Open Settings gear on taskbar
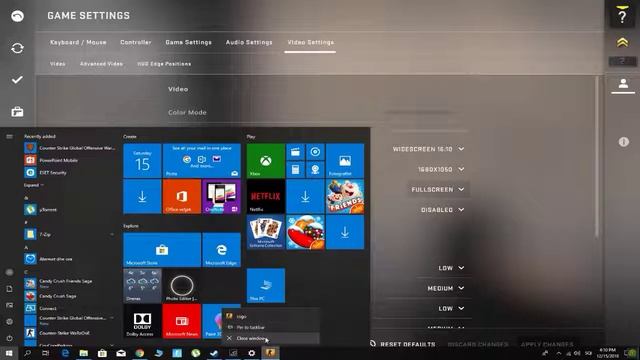640x360 pixels. (x=251, y=353)
